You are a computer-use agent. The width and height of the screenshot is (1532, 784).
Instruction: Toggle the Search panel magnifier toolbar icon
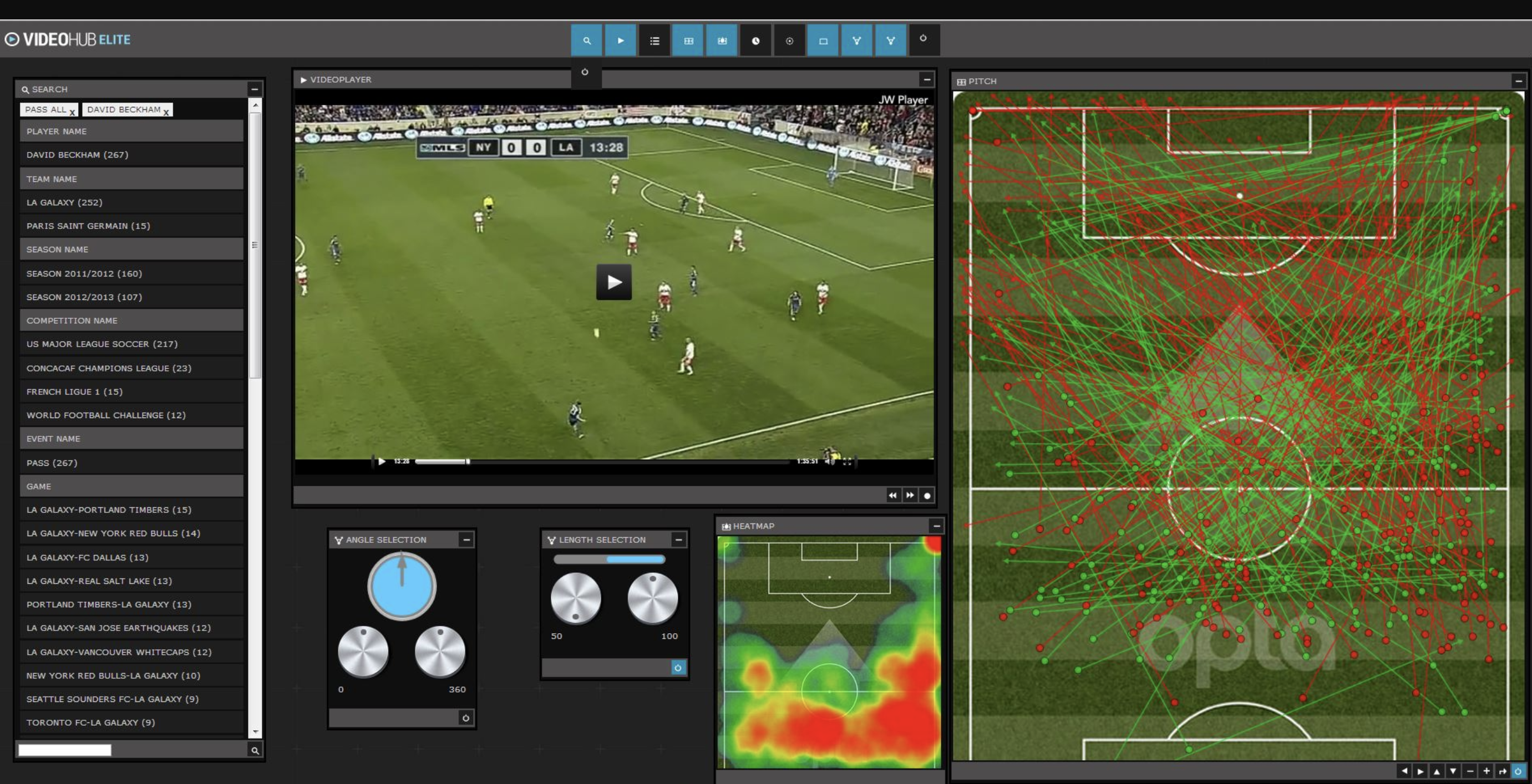[x=586, y=40]
